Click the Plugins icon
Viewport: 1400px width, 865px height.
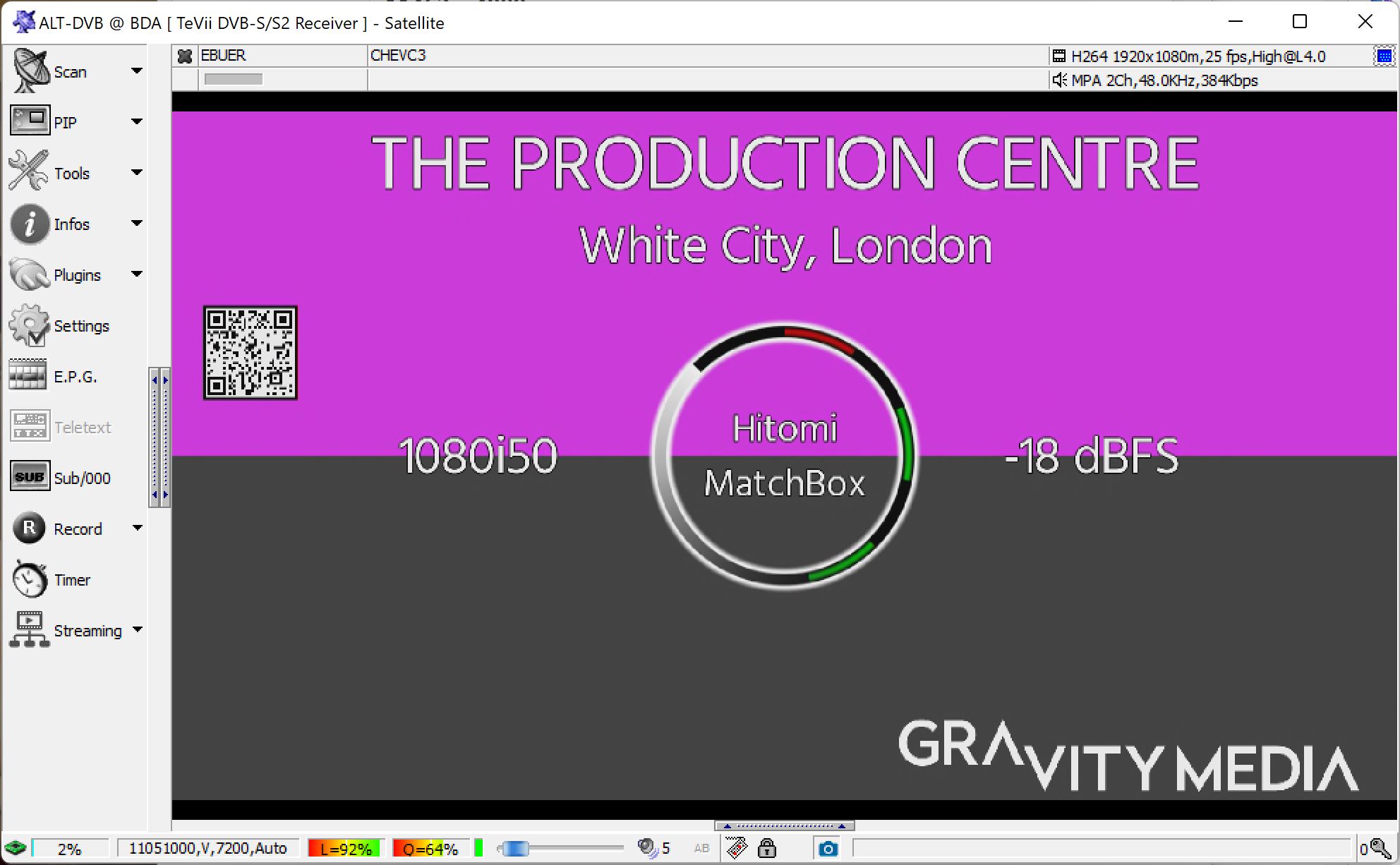[30, 274]
